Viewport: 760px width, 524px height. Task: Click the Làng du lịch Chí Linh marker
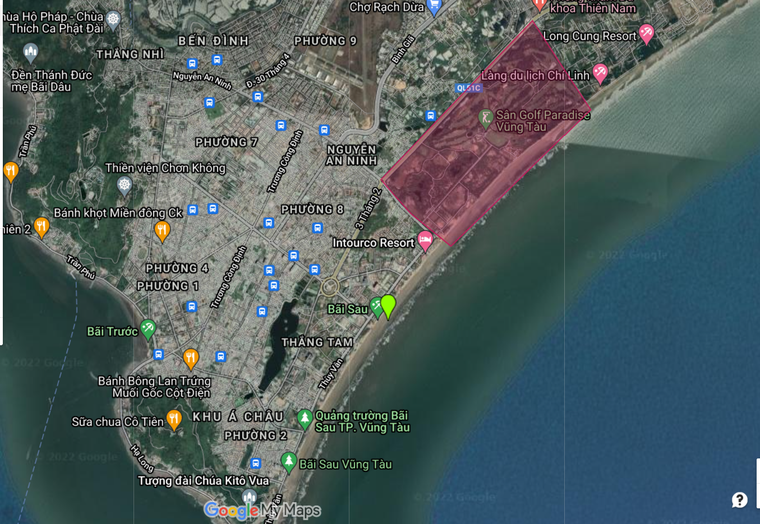click(x=600, y=73)
